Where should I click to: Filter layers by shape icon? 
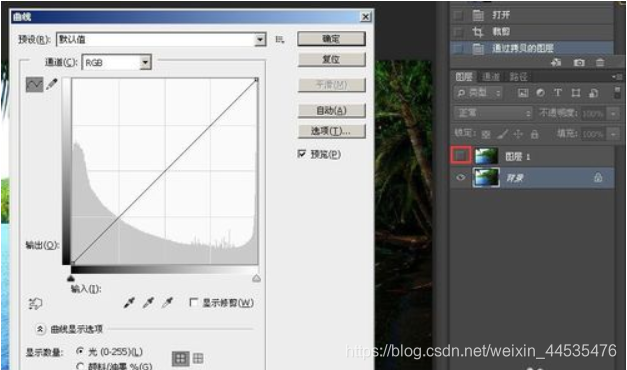tap(576, 93)
